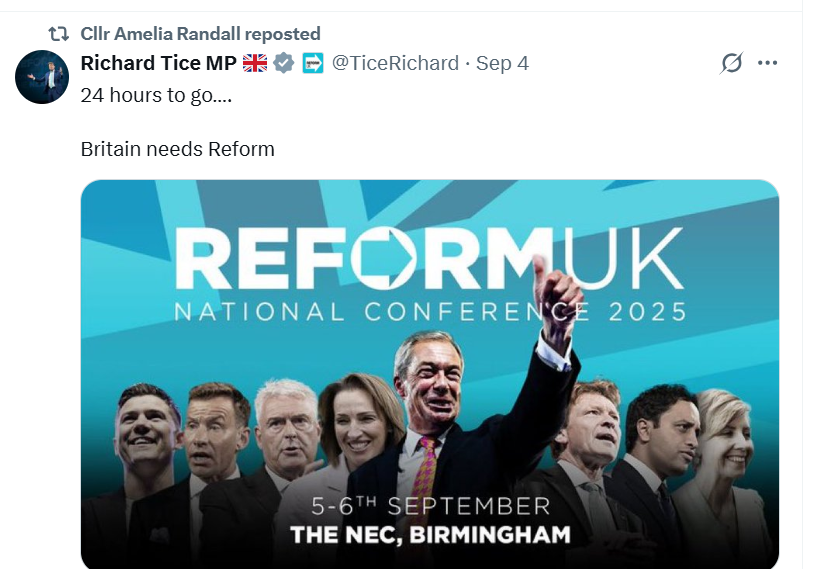The width and height of the screenshot is (823, 569).
Task: Open 'Cllr Amelia Randall reposted' link
Action: pyautogui.click(x=200, y=34)
